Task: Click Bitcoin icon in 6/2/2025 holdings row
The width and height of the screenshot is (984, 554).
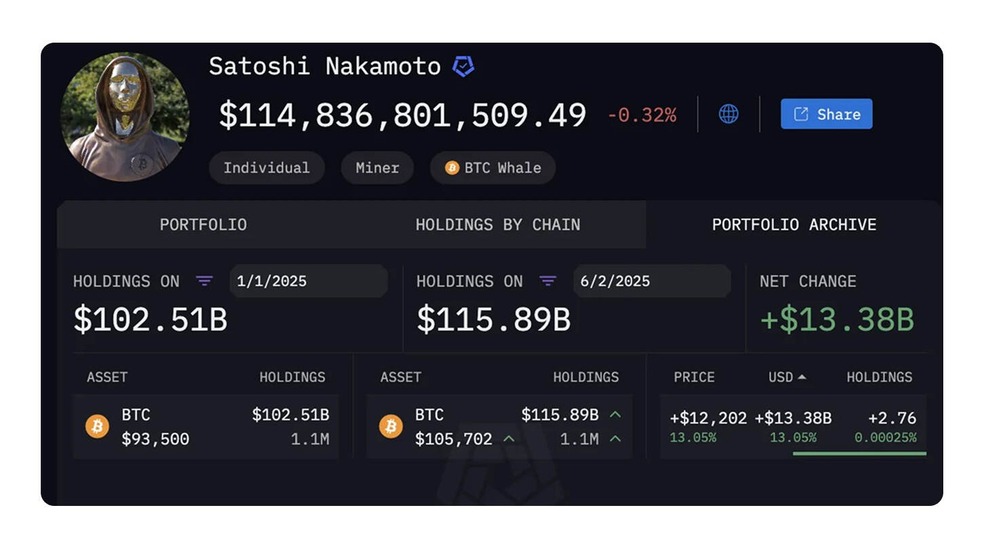Action: pos(390,426)
